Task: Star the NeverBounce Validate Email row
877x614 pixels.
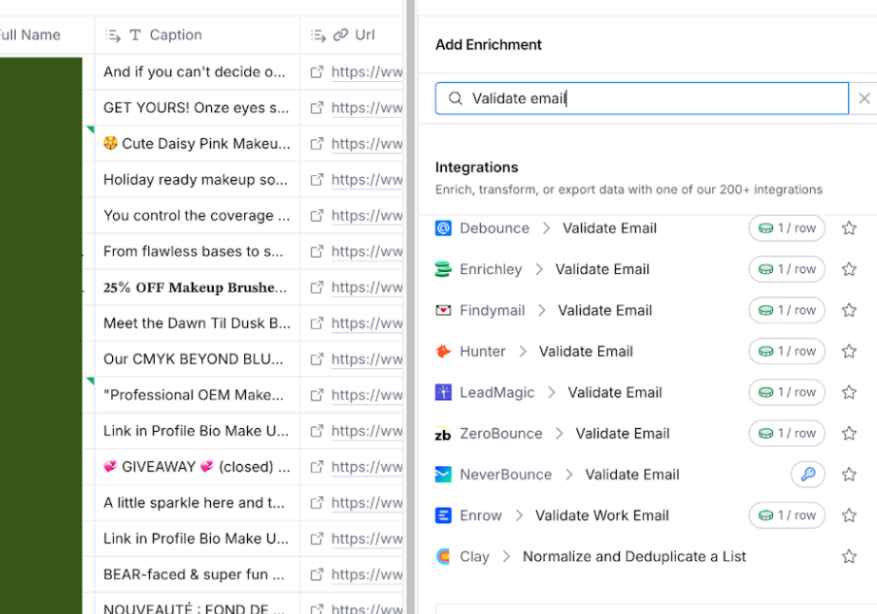Action: click(x=849, y=475)
